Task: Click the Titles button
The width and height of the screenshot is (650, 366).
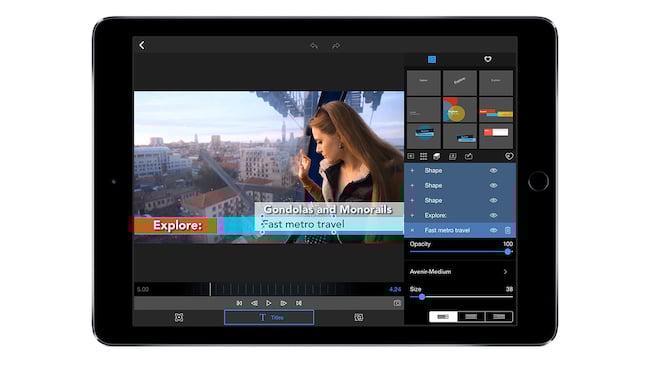Action: pos(269,318)
